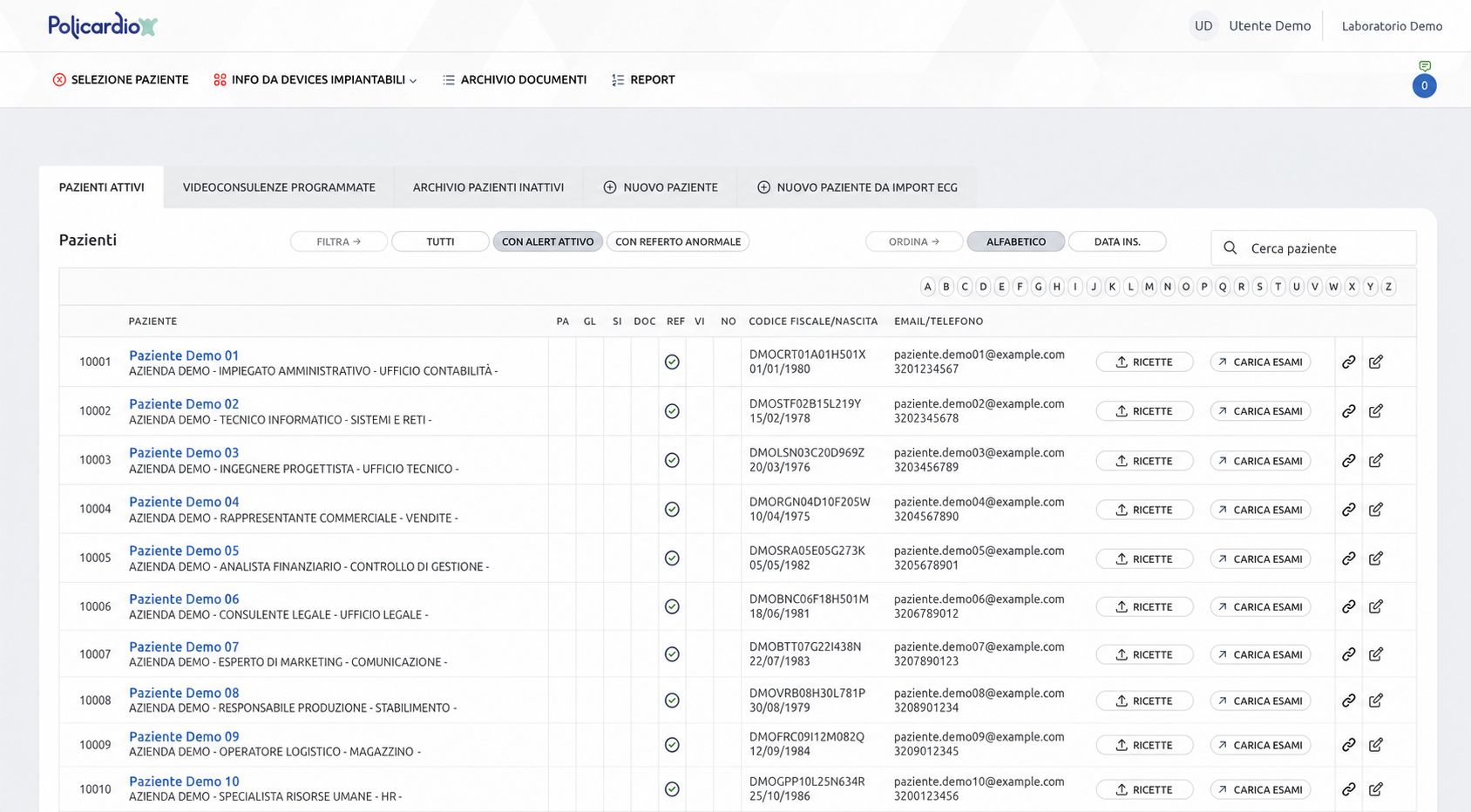The height and width of the screenshot is (812, 1471).
Task: Open SELEZIONE PAZIENTE menu item
Action: (x=120, y=79)
